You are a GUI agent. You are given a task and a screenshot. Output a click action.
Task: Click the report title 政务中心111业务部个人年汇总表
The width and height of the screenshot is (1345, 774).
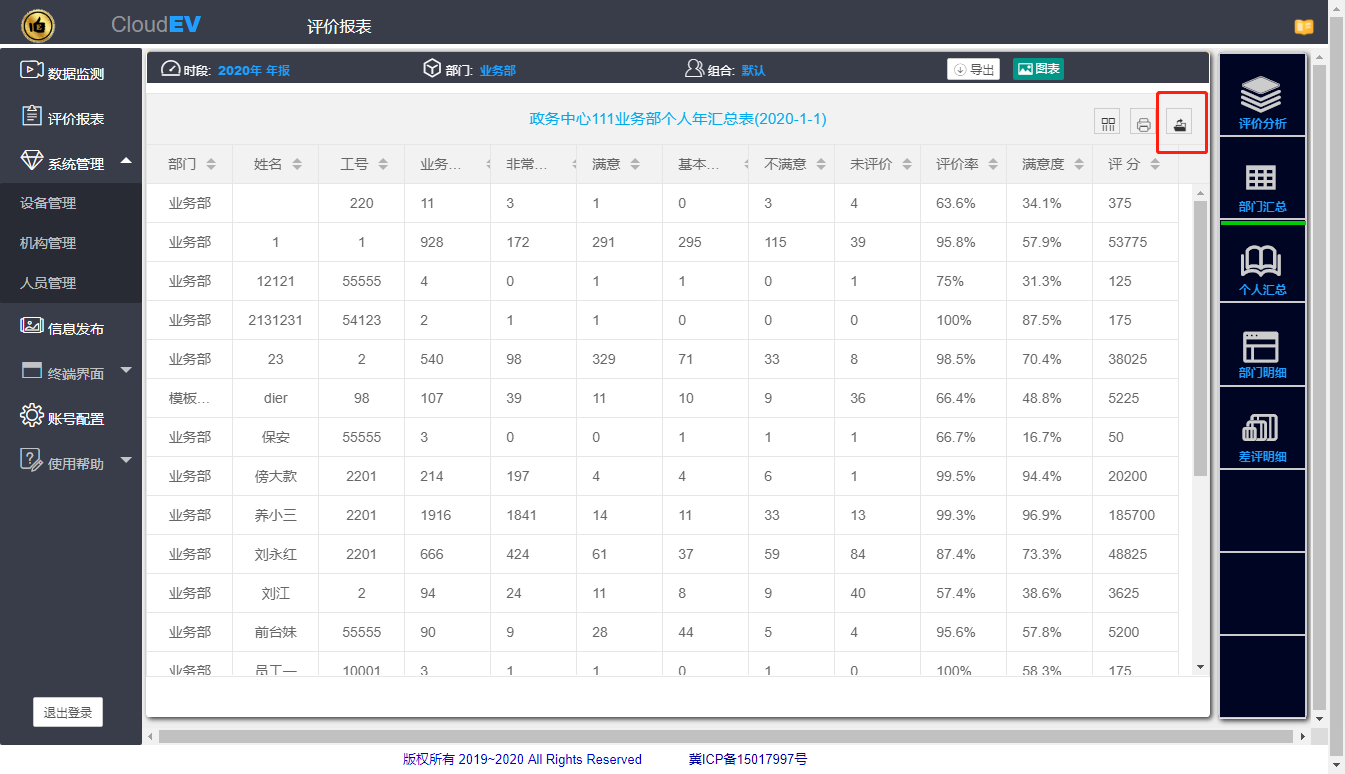tap(678, 119)
